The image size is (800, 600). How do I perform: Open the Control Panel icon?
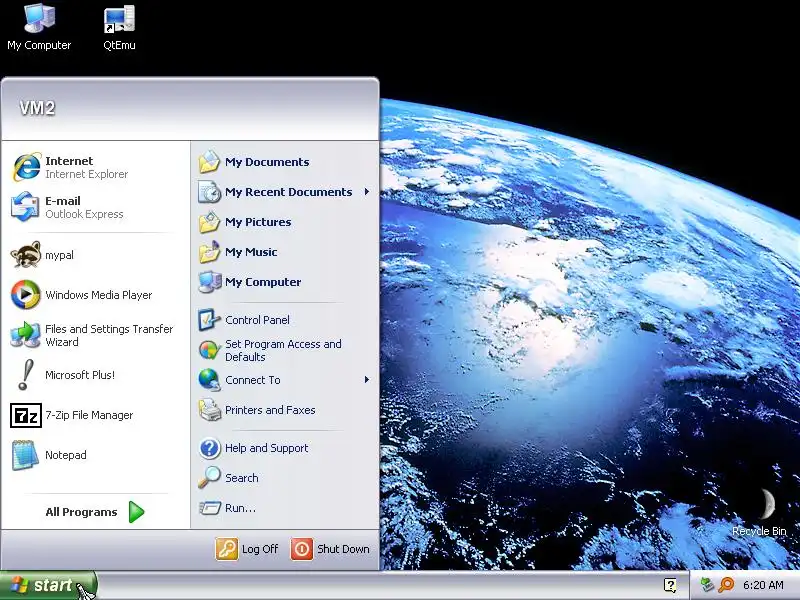click(x=209, y=320)
